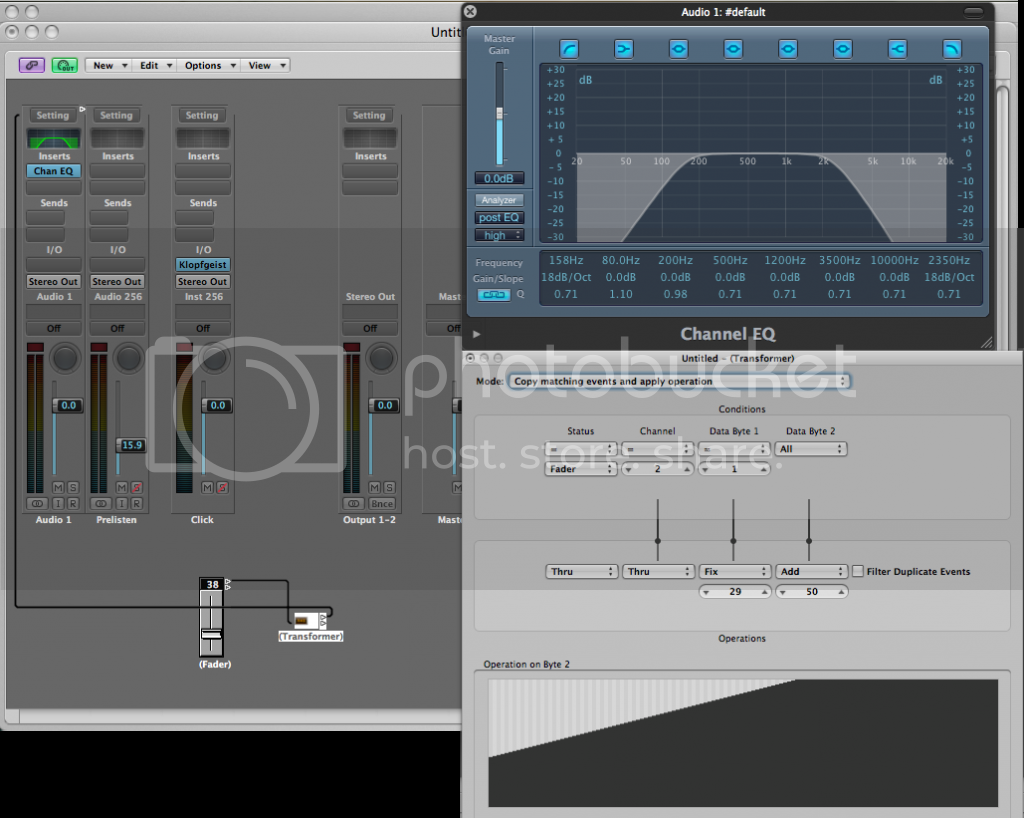The height and width of the screenshot is (818, 1024).
Task: Open the Add operation dropdown
Action: tap(811, 571)
